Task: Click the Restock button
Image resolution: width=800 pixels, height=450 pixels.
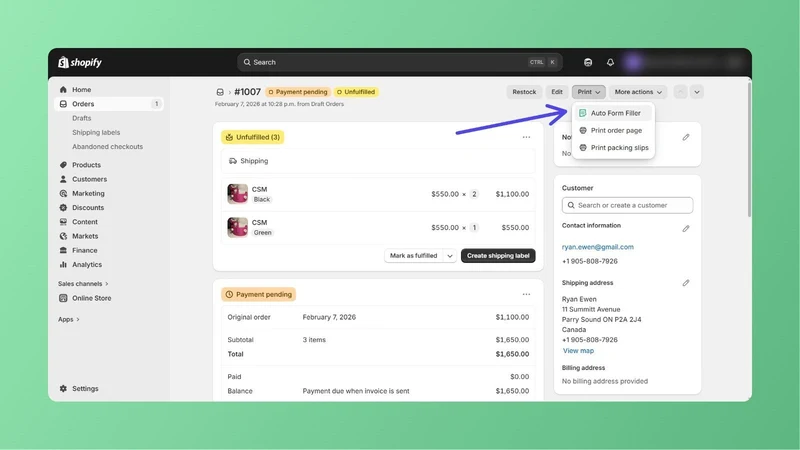Action: pyautogui.click(x=524, y=92)
